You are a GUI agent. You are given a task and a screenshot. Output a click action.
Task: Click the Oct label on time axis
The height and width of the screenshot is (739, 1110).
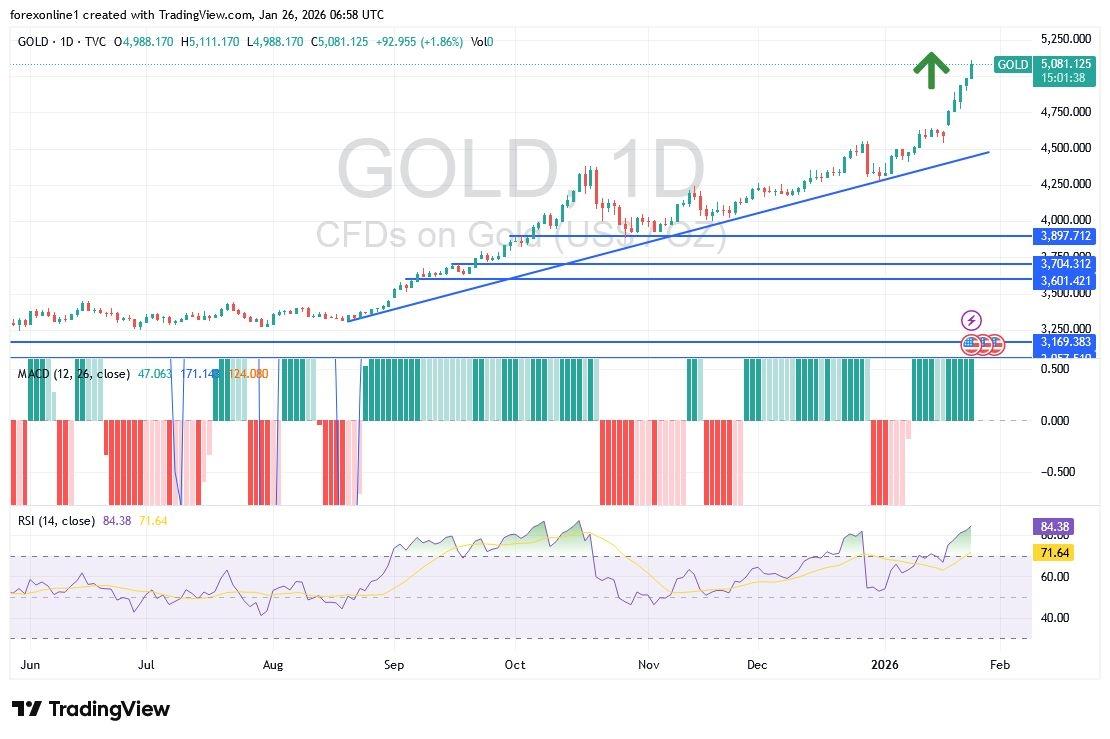514,665
